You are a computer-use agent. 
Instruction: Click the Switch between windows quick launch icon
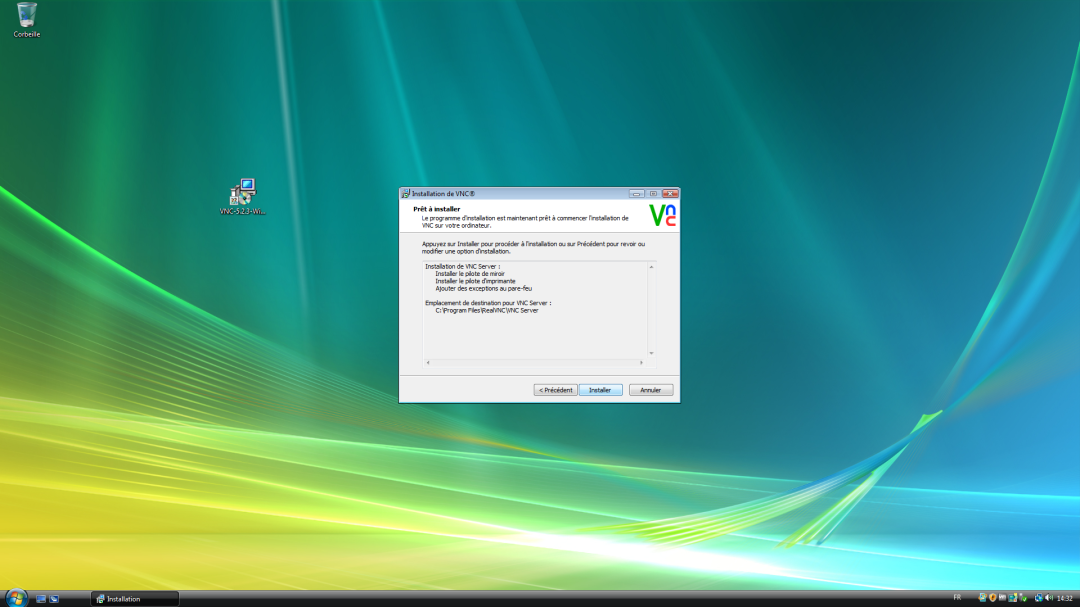tap(54, 599)
